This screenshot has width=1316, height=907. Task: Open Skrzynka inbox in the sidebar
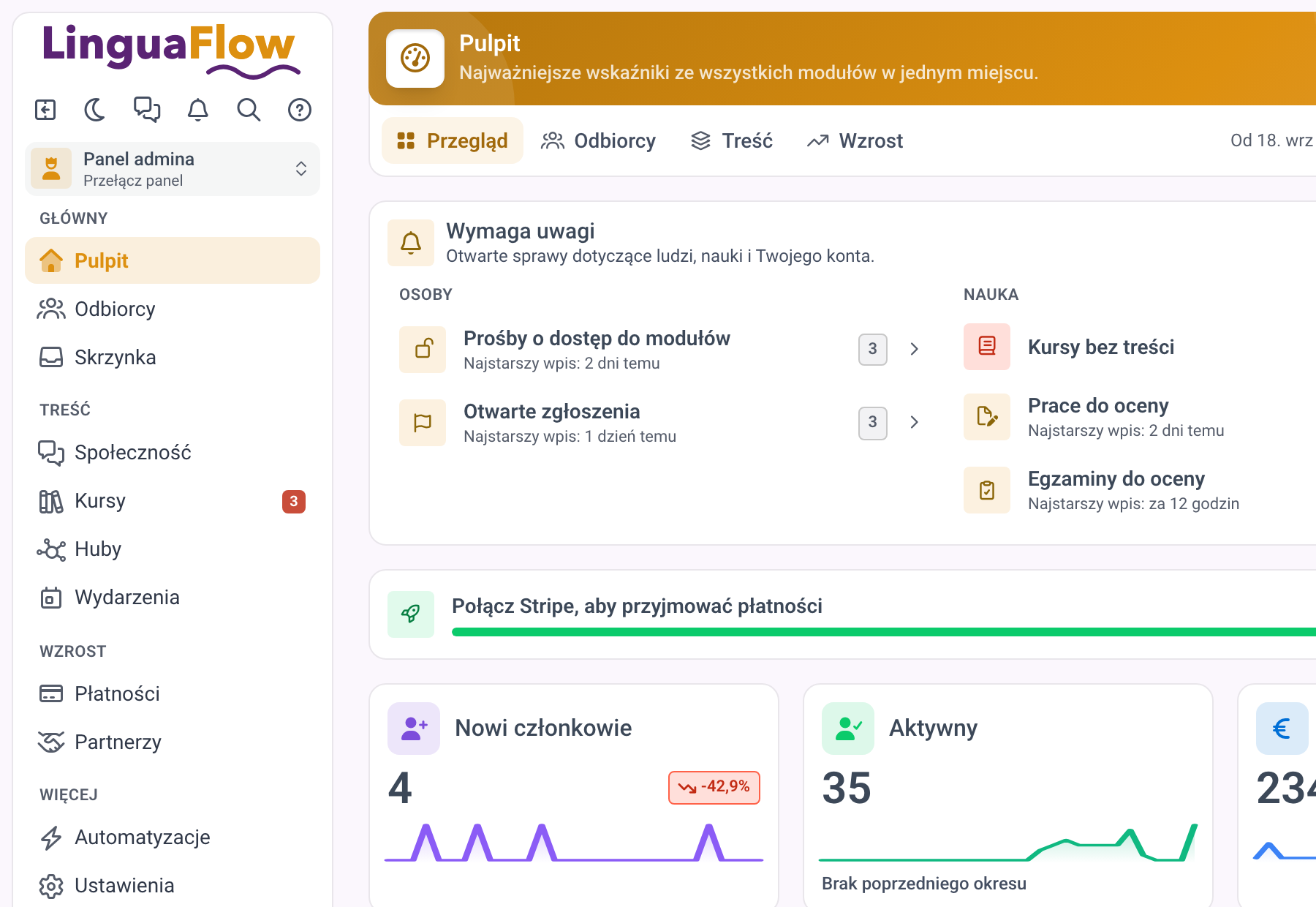pos(173,357)
